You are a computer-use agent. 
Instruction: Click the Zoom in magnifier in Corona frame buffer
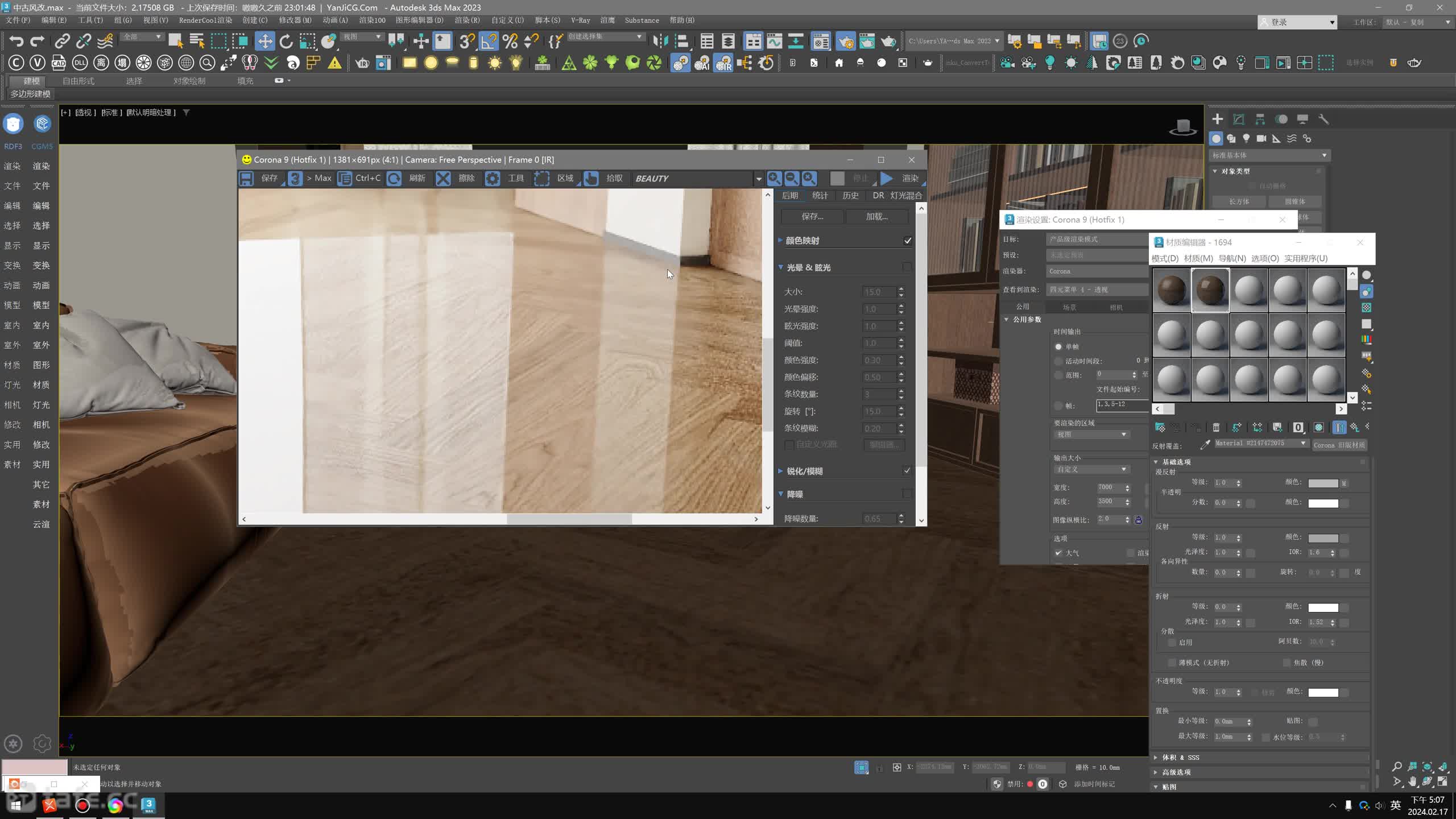[774, 179]
